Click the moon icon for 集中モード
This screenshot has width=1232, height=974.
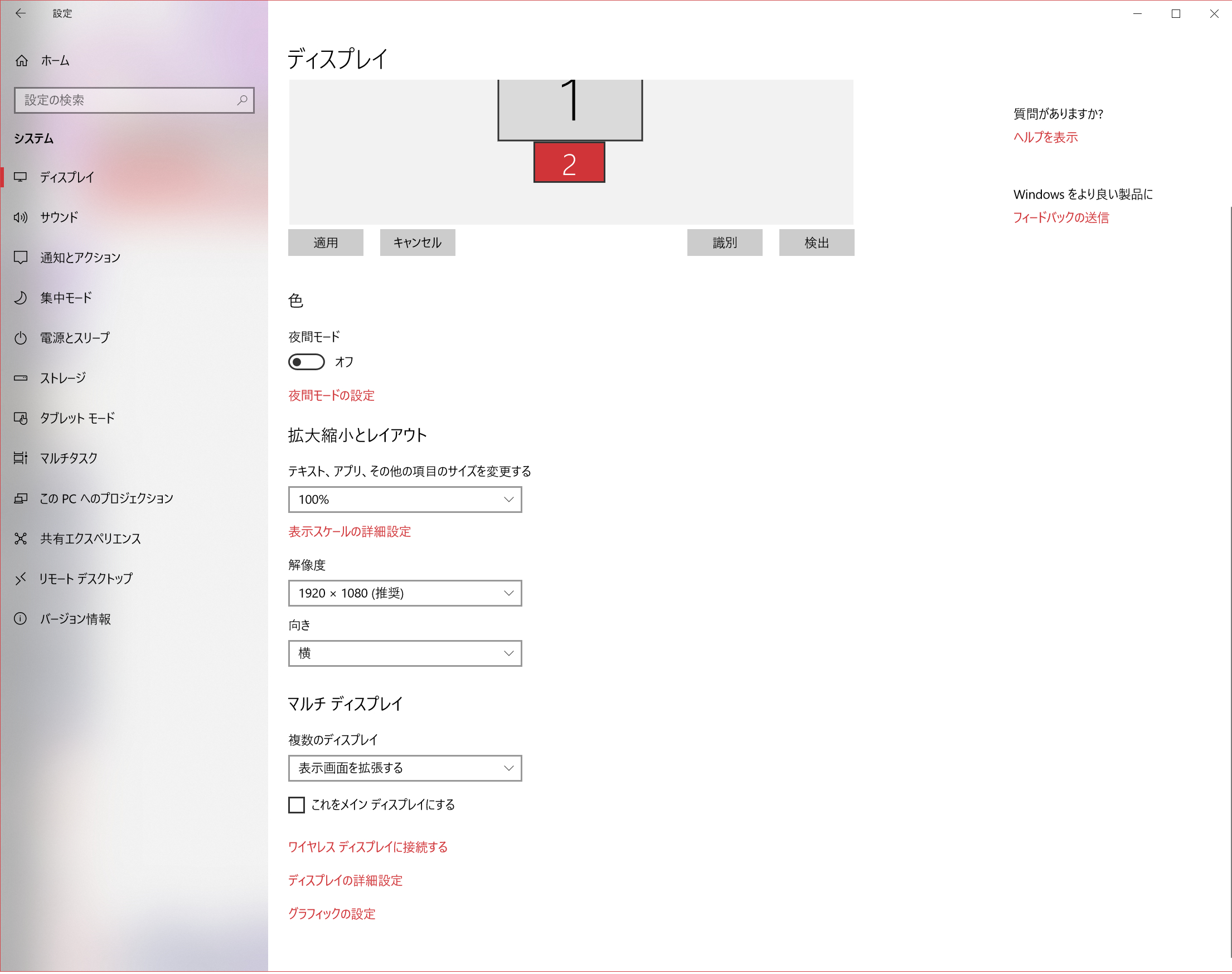point(21,298)
